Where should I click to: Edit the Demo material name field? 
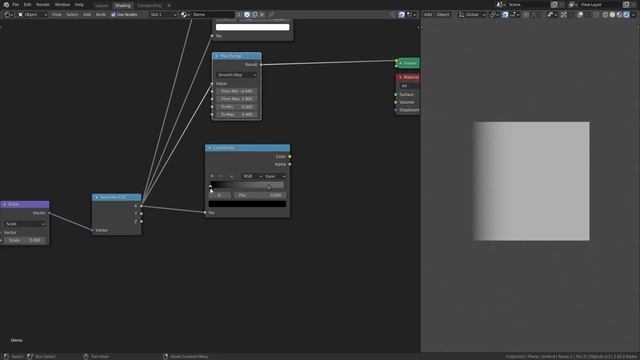[x=212, y=15]
